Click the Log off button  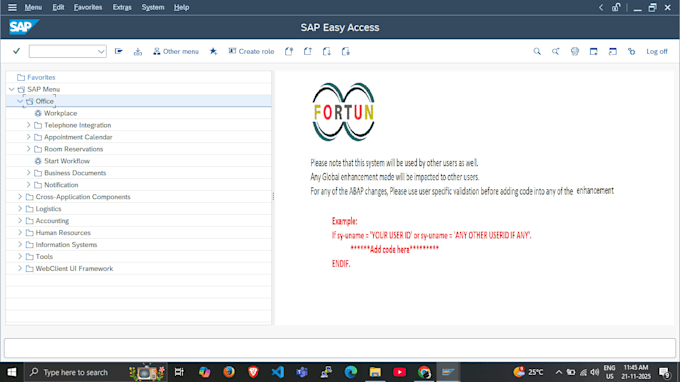coord(657,51)
